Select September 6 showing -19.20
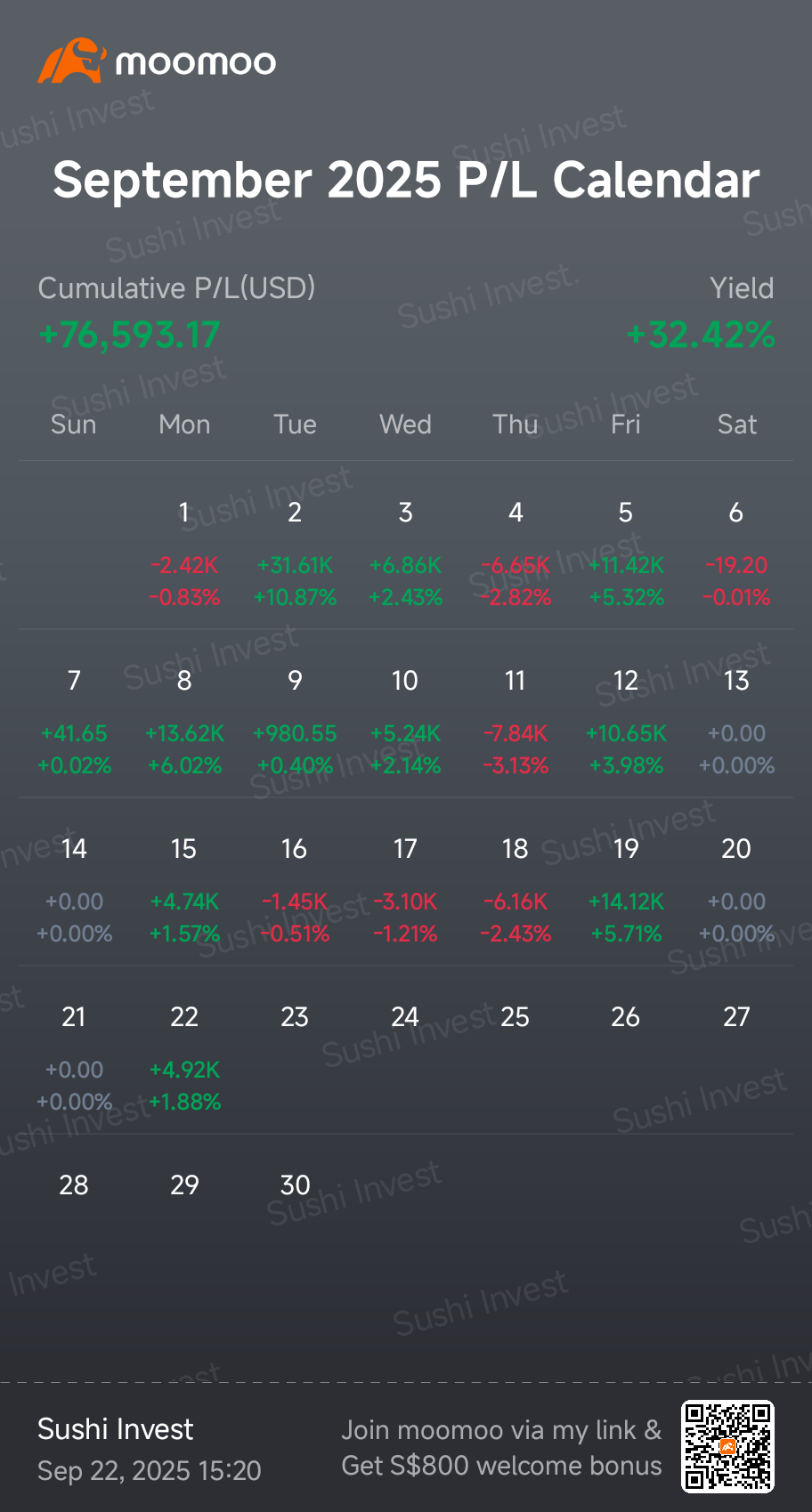The image size is (812, 1512). click(x=736, y=554)
